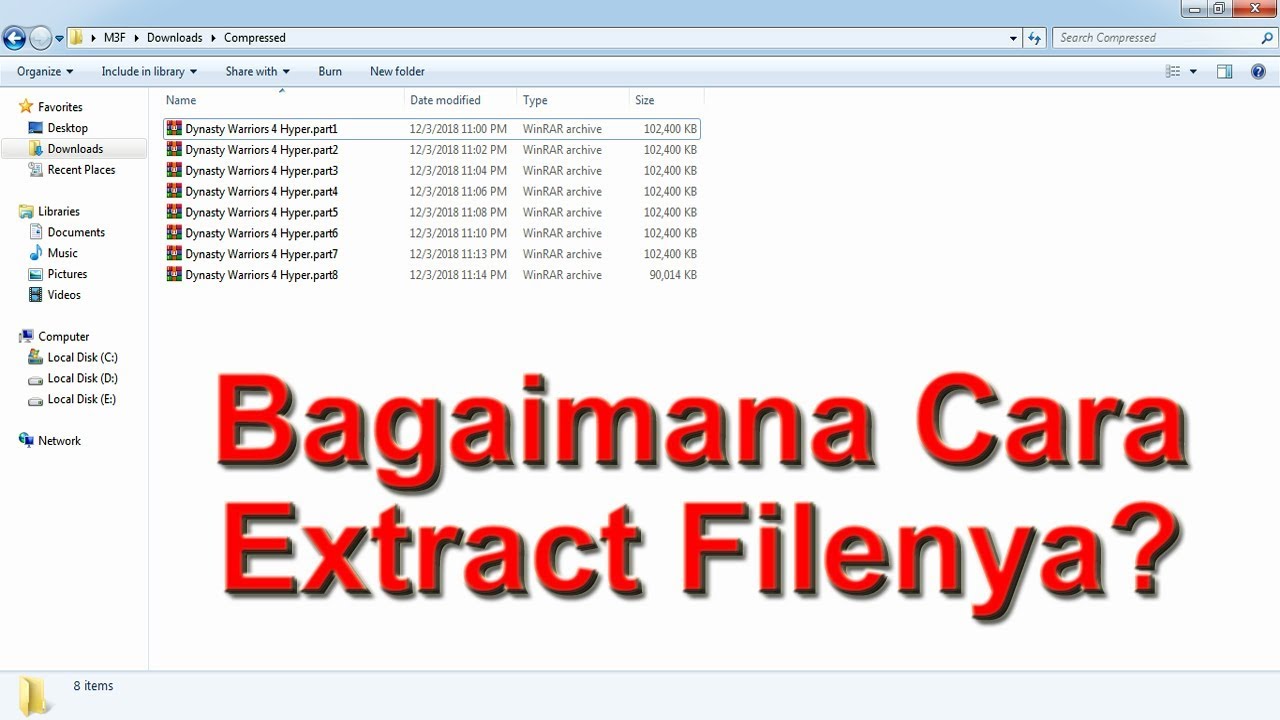Click Compressed in the address breadcrumb
Image resolution: width=1280 pixels, height=720 pixels.
coord(254,38)
